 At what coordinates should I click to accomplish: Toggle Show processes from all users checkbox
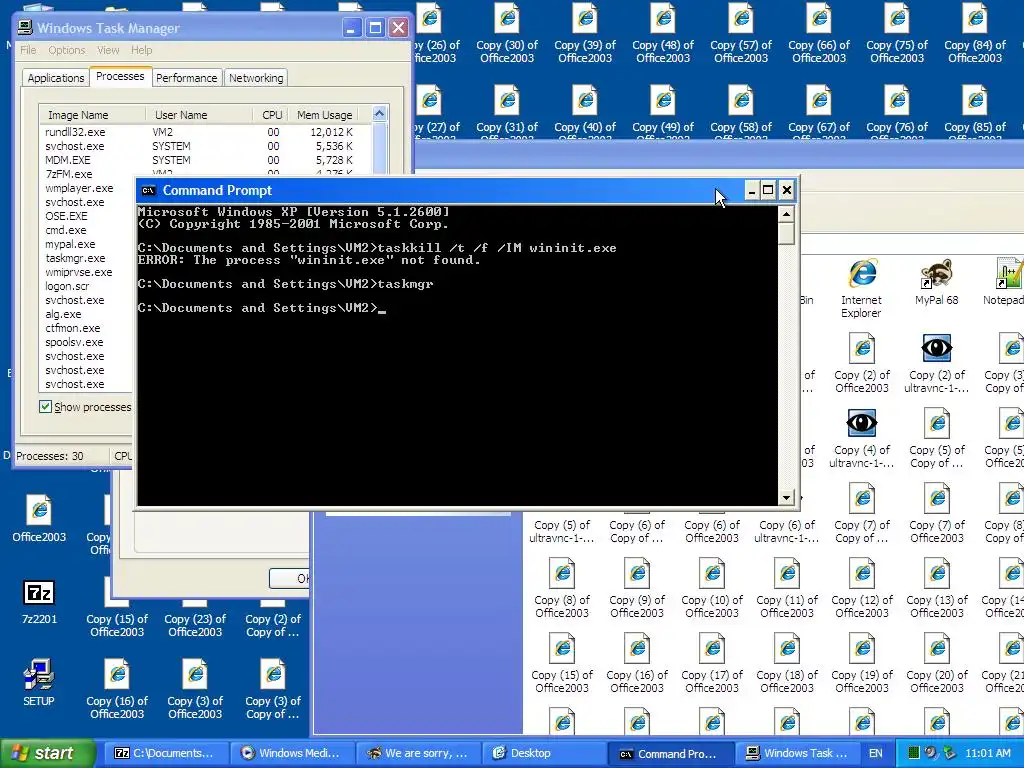pyautogui.click(x=45, y=407)
